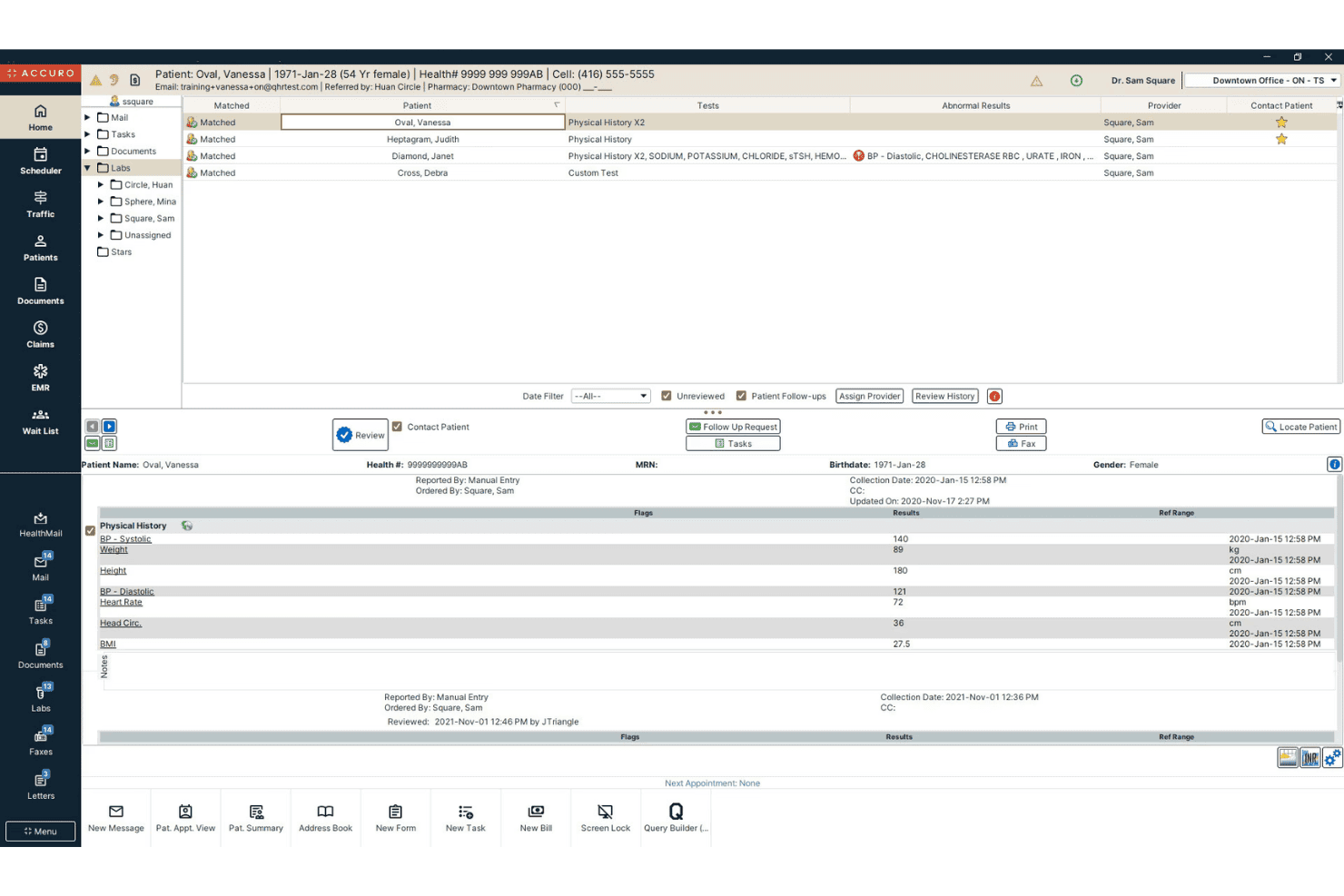Open Tasks shortcut with 14 badge
The height and width of the screenshot is (896, 1344).
coord(40,610)
